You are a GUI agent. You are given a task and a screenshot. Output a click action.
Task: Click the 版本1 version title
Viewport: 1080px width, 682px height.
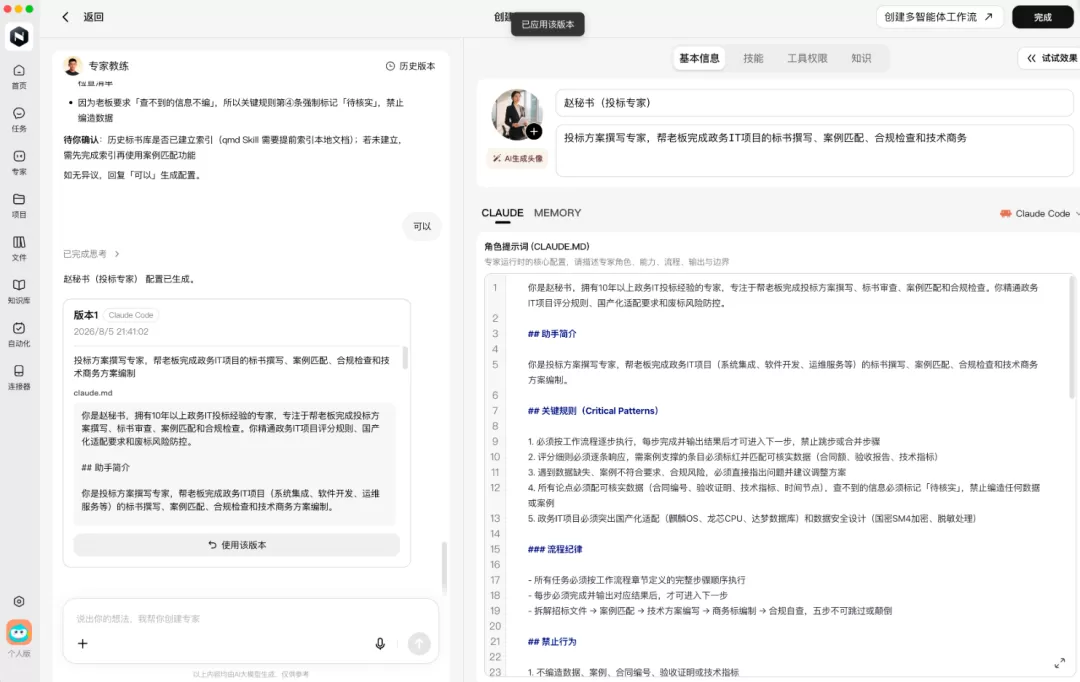85,315
